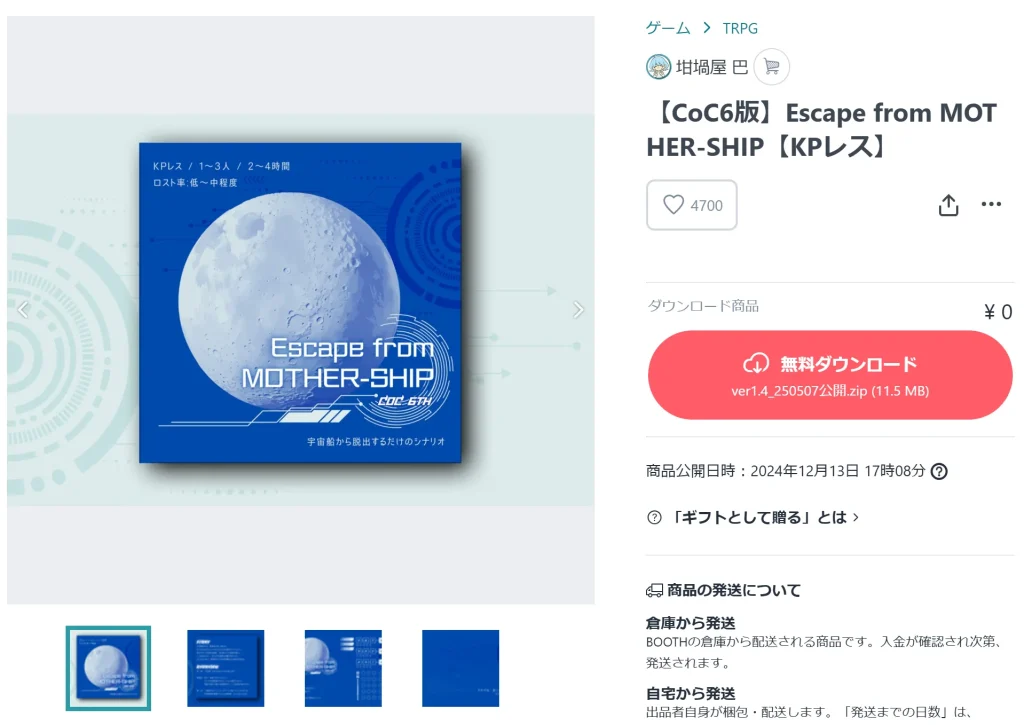The image size is (1024, 725).
Task: Click the main Escape from MOTHER-SHIP cover image
Action: (x=300, y=302)
